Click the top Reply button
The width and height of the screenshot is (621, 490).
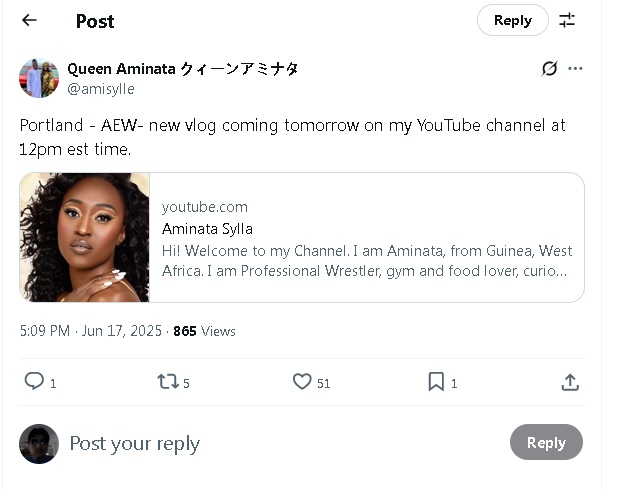512,20
